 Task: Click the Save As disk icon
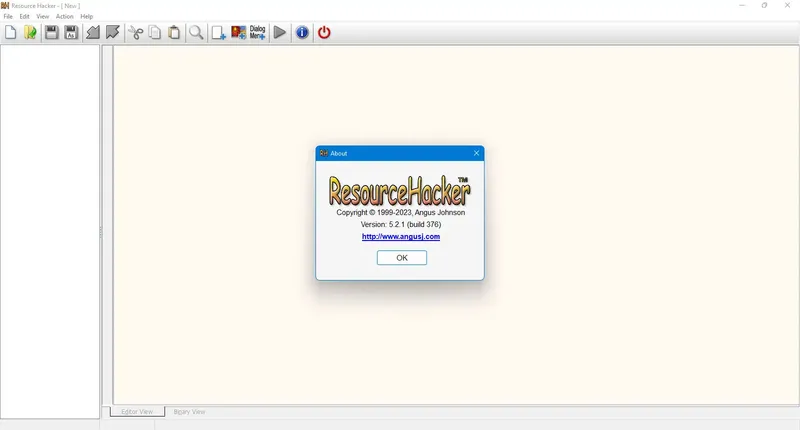coord(71,33)
